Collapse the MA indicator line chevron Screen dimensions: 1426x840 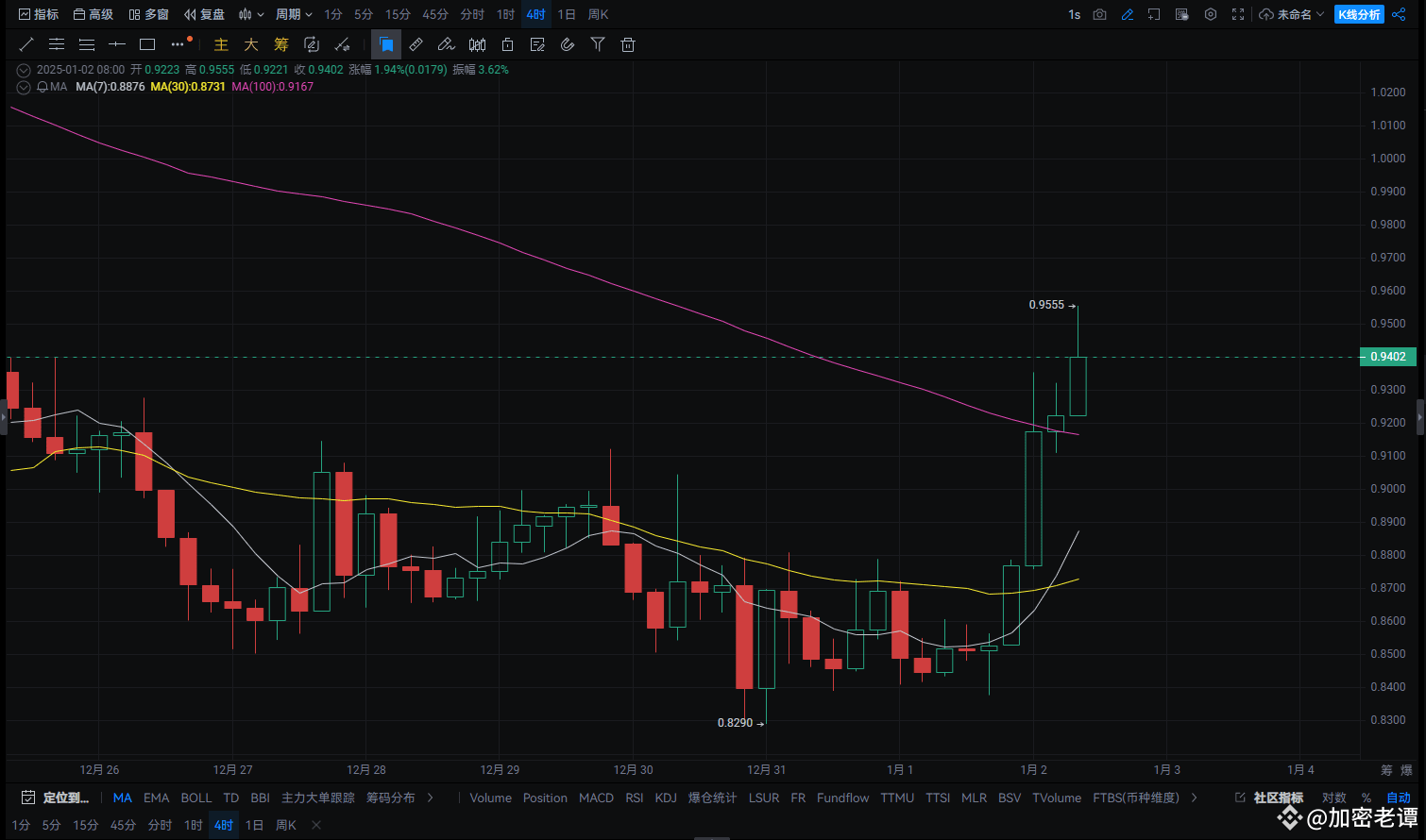24,87
